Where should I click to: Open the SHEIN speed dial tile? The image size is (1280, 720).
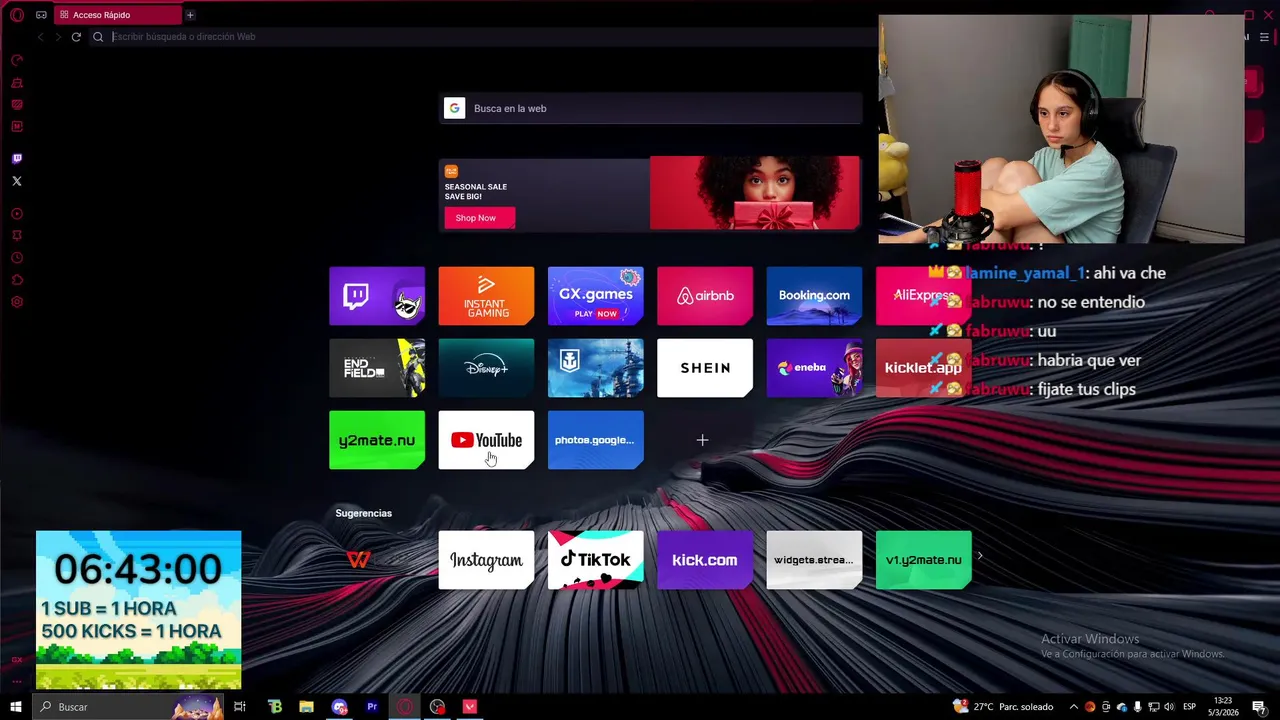point(705,368)
